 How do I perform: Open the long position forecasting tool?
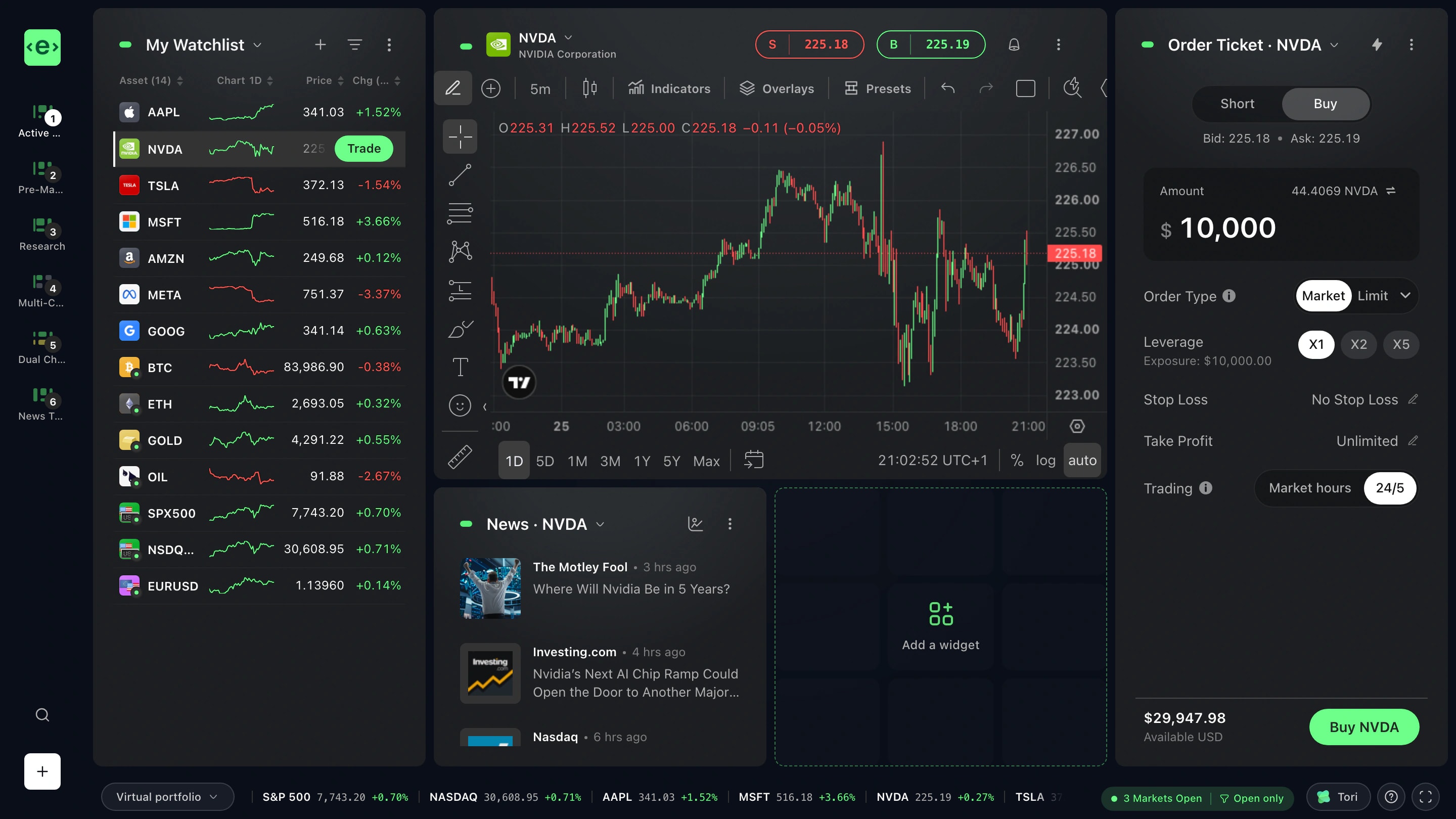tap(460, 291)
